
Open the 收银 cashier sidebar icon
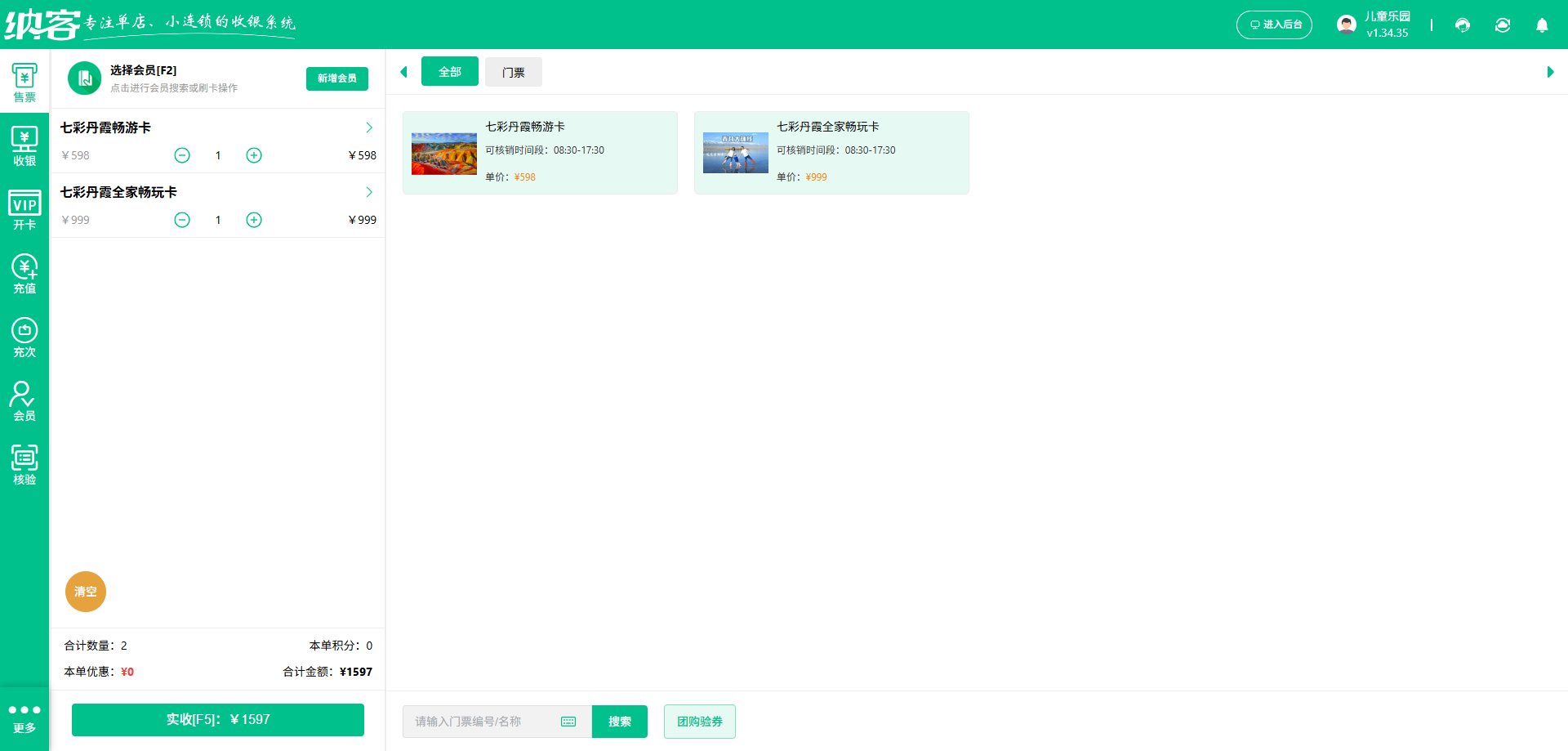[24, 146]
